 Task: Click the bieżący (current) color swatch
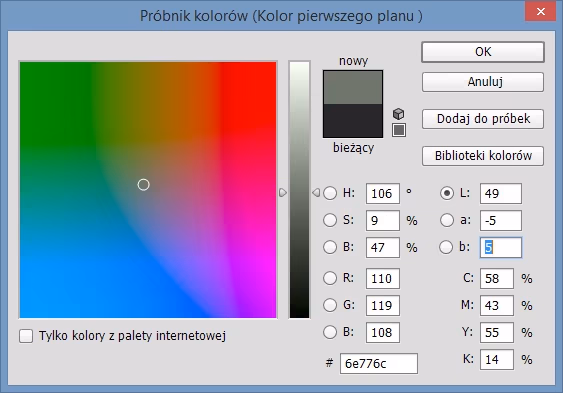coord(353,121)
